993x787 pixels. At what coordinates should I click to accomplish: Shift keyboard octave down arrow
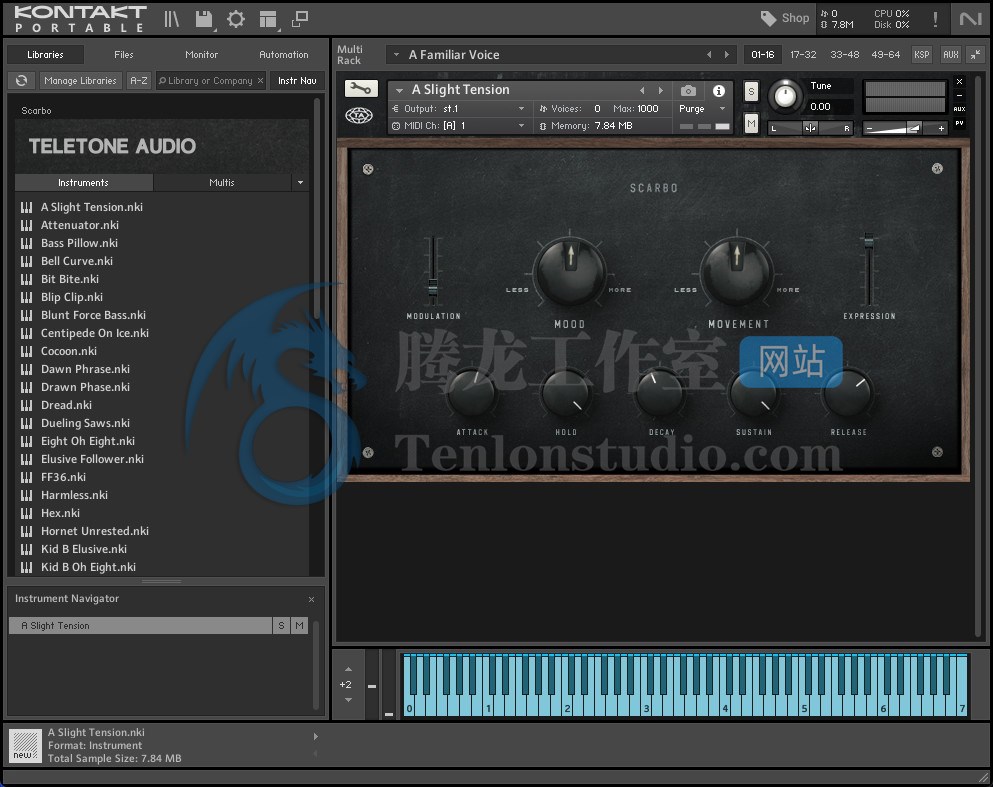(348, 700)
